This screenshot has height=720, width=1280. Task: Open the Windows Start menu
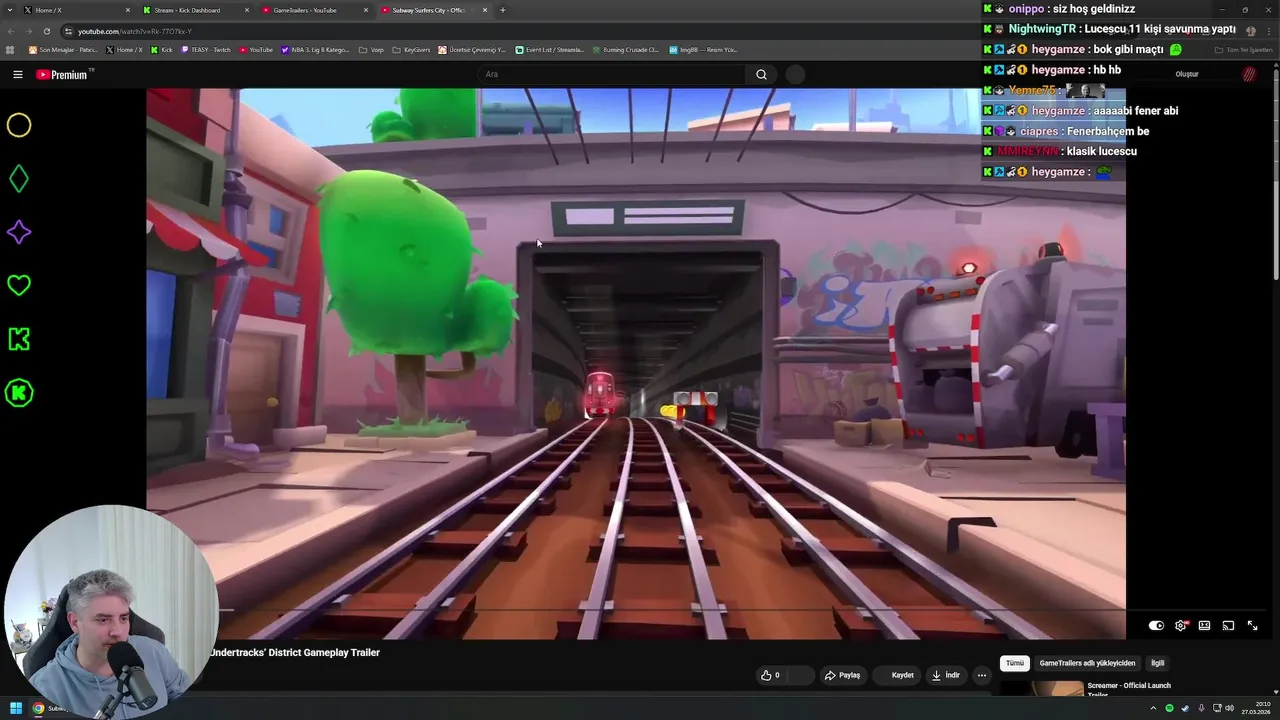coord(16,708)
